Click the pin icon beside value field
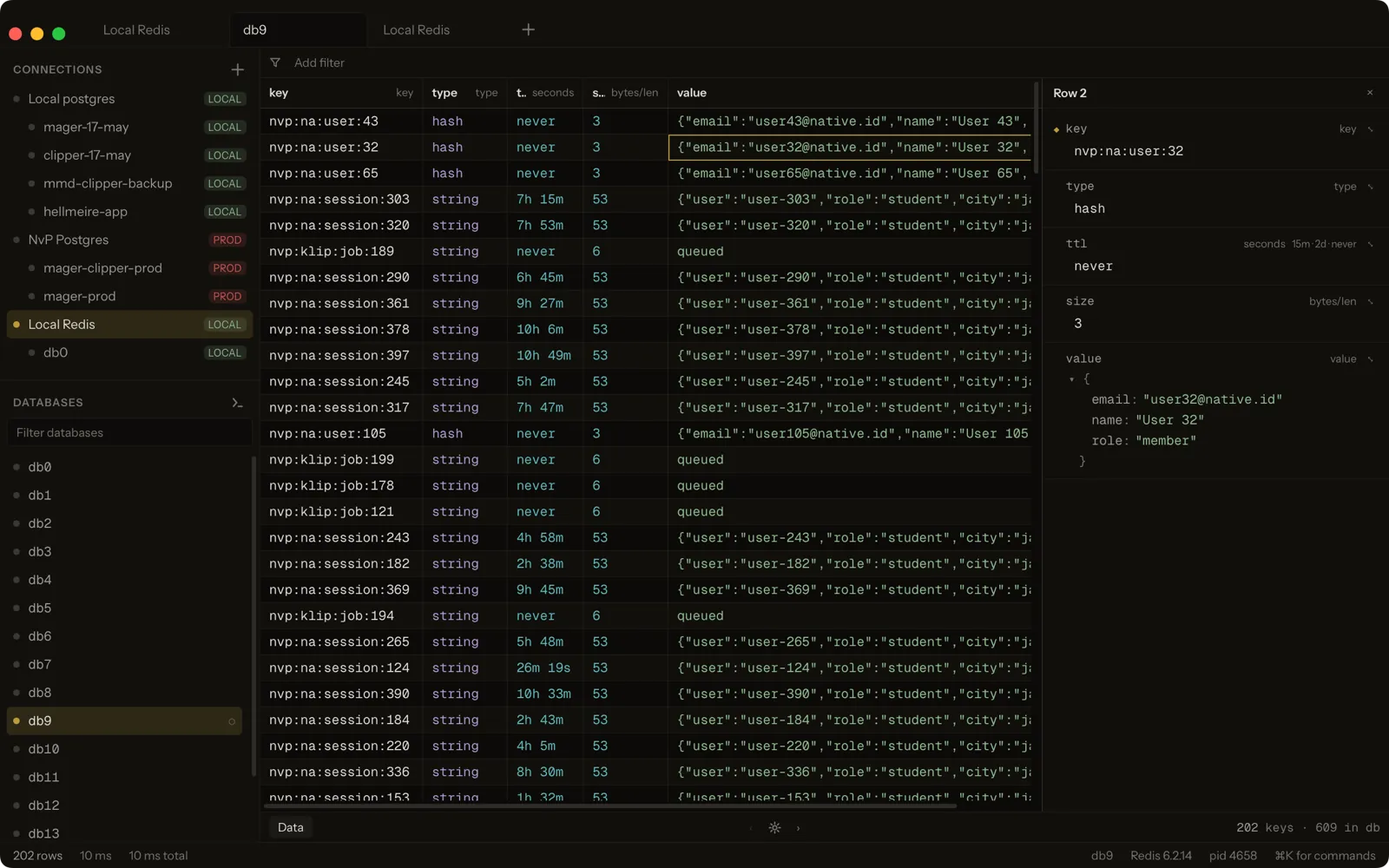Viewport: 1389px width, 868px height. [1371, 359]
